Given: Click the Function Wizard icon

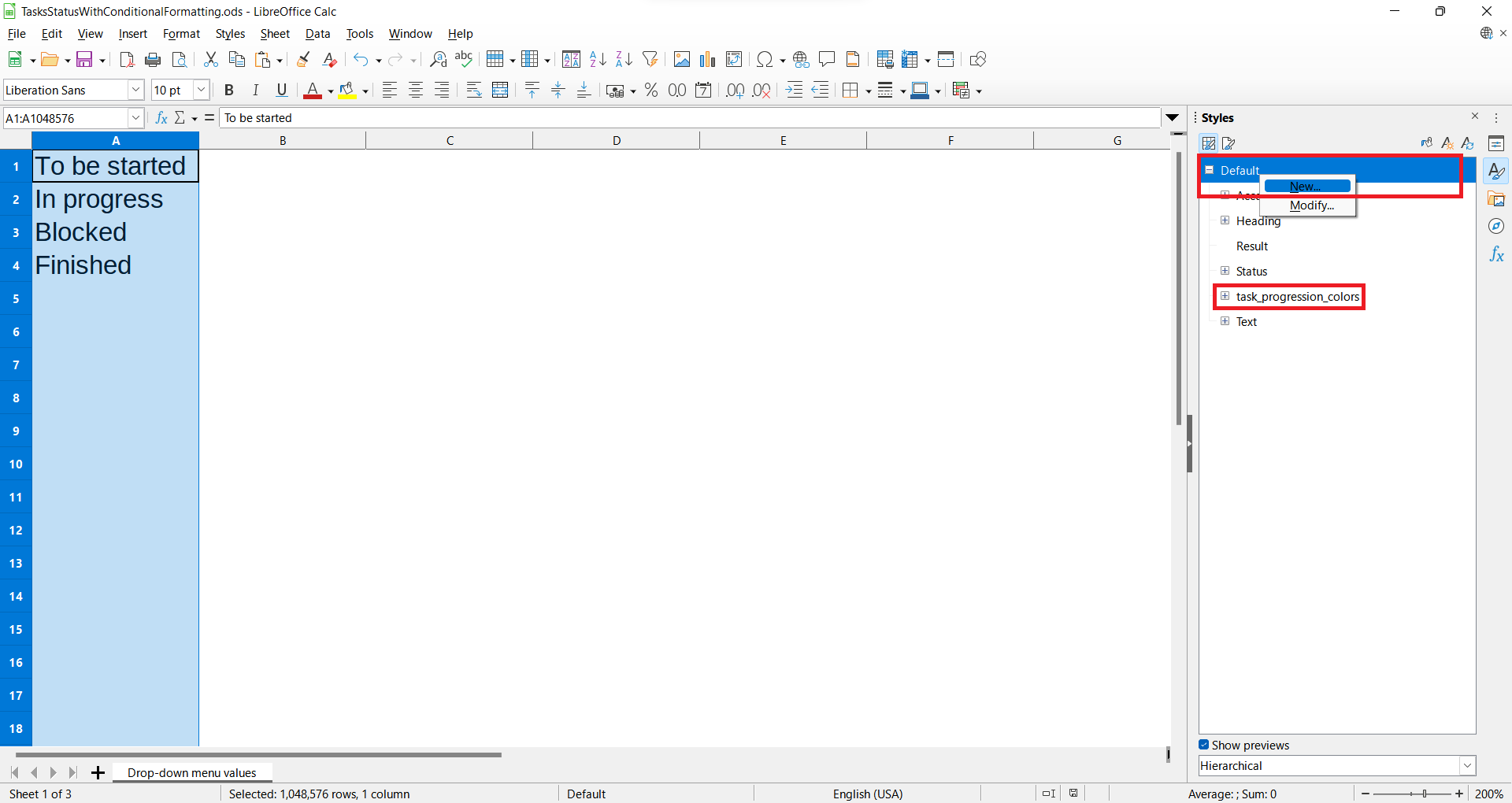Looking at the screenshot, I should coord(161,118).
